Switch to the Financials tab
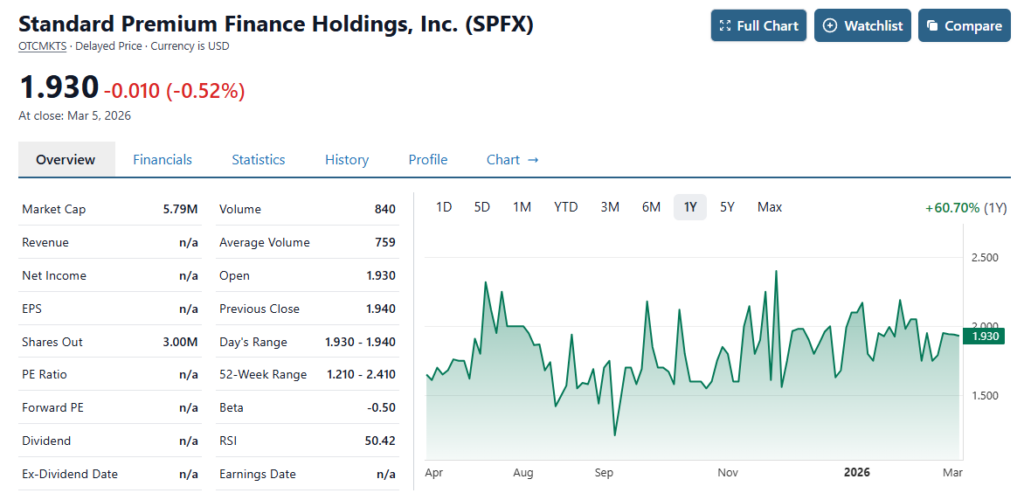 tap(162, 160)
